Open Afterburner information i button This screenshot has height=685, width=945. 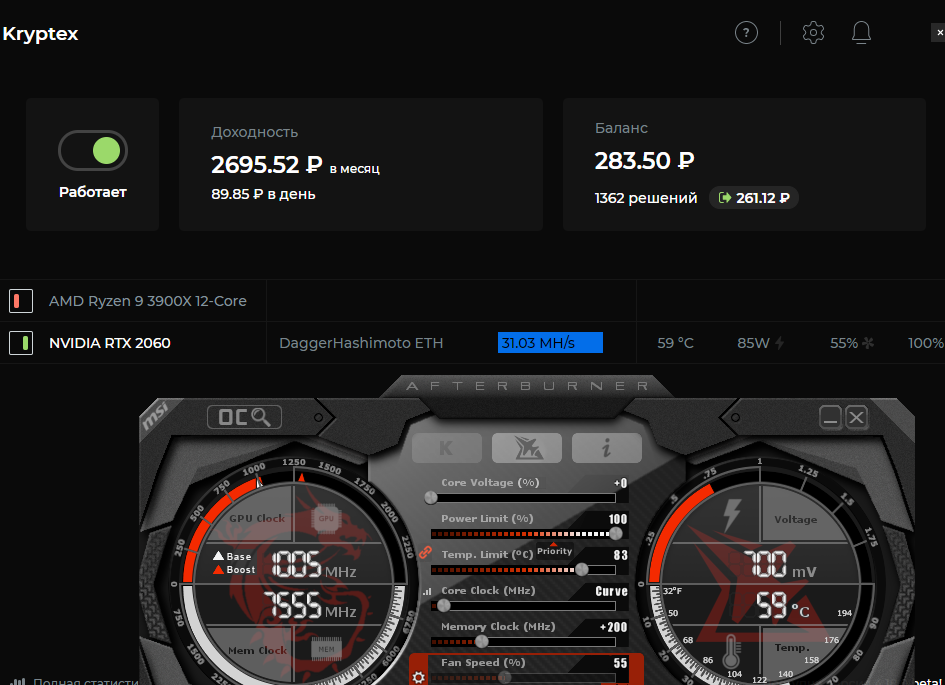(606, 448)
